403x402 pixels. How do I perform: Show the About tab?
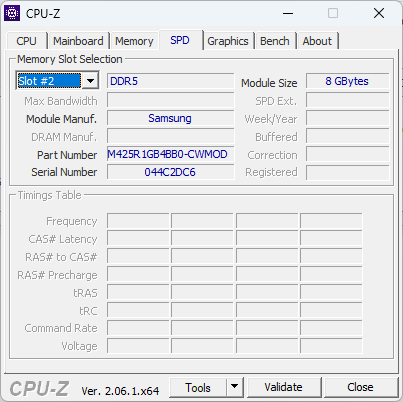click(317, 41)
